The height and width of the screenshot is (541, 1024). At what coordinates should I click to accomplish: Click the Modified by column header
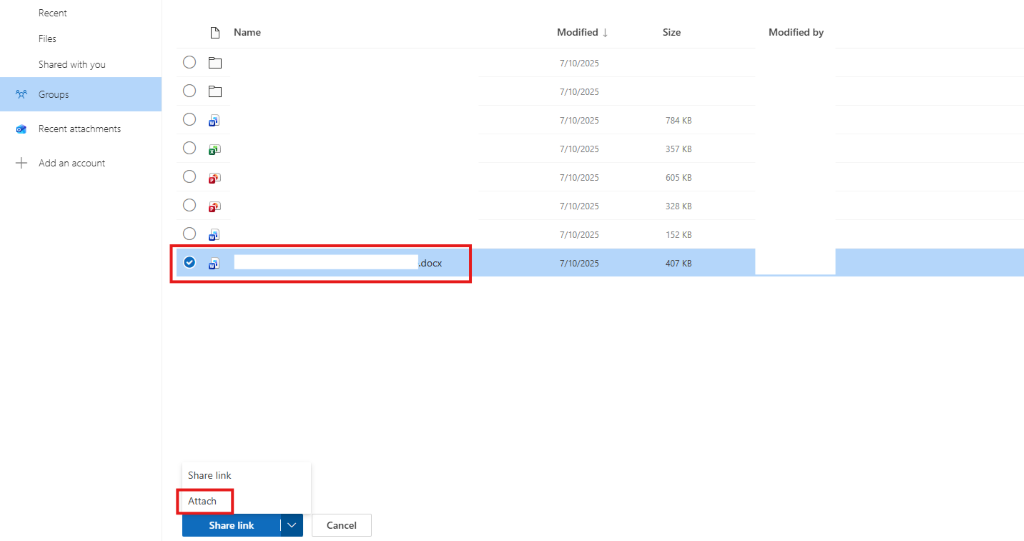click(796, 33)
